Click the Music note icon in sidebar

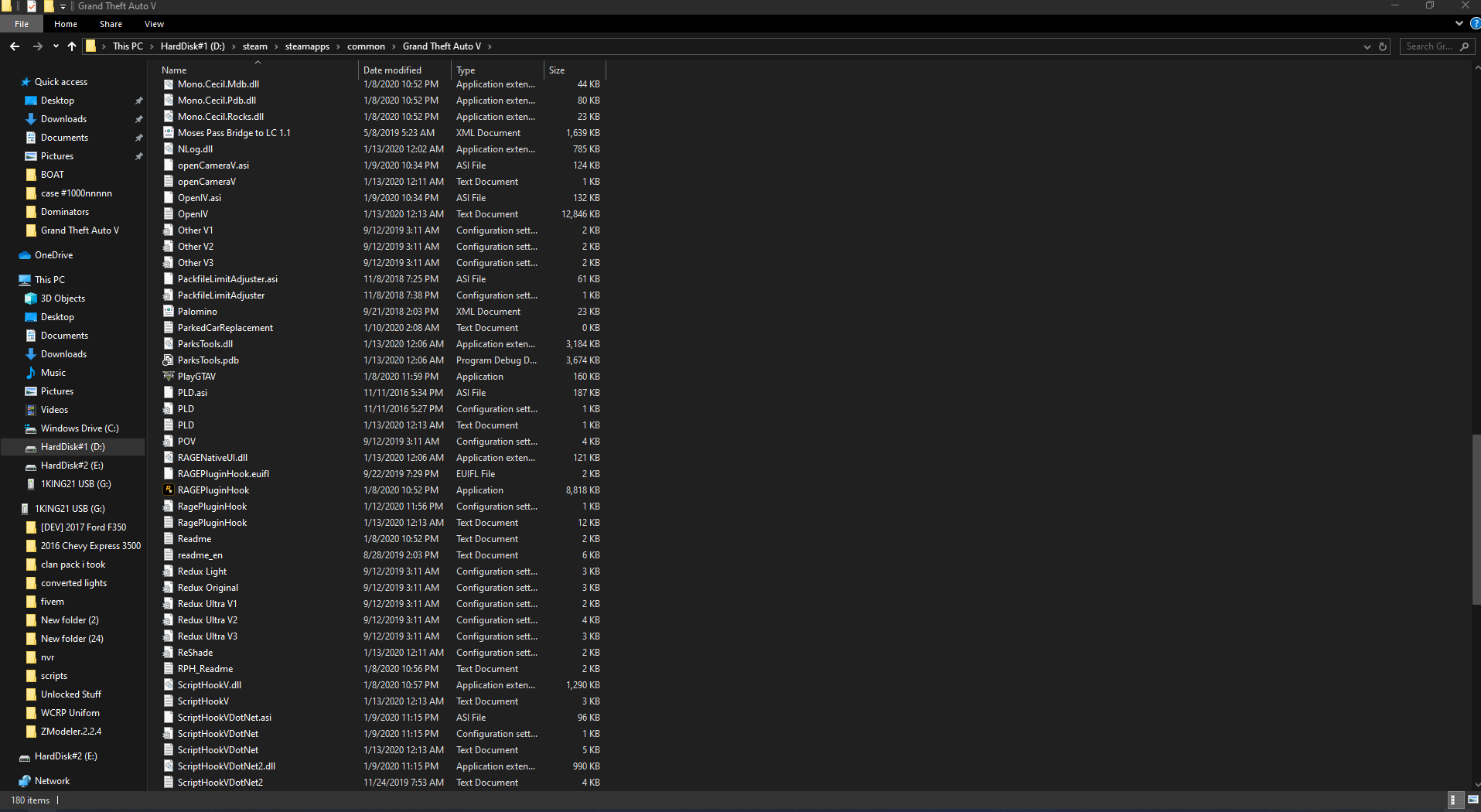[31, 373]
